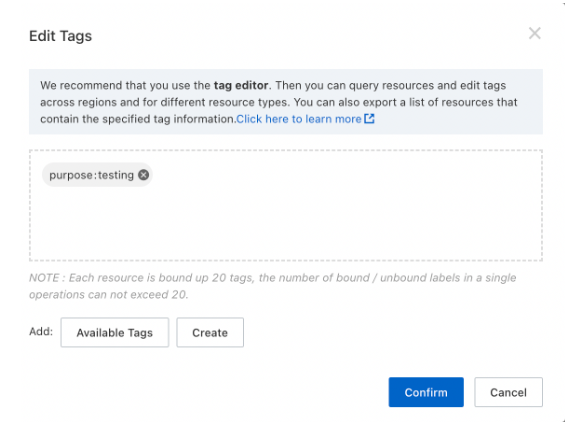Start a new tag with Create

tap(210, 332)
